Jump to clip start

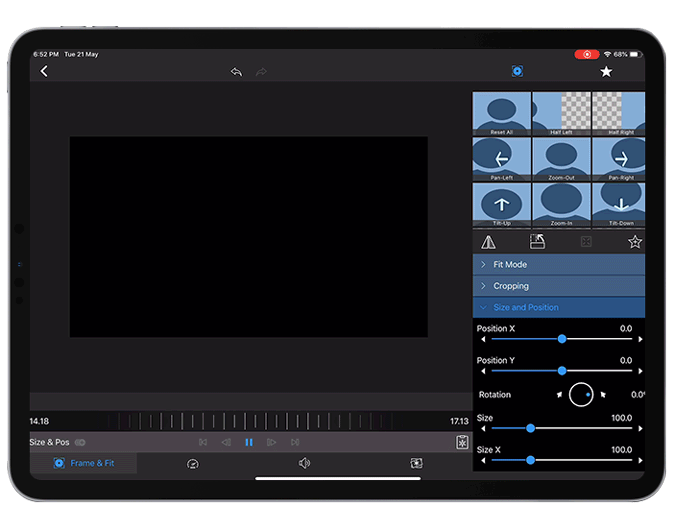click(203, 442)
